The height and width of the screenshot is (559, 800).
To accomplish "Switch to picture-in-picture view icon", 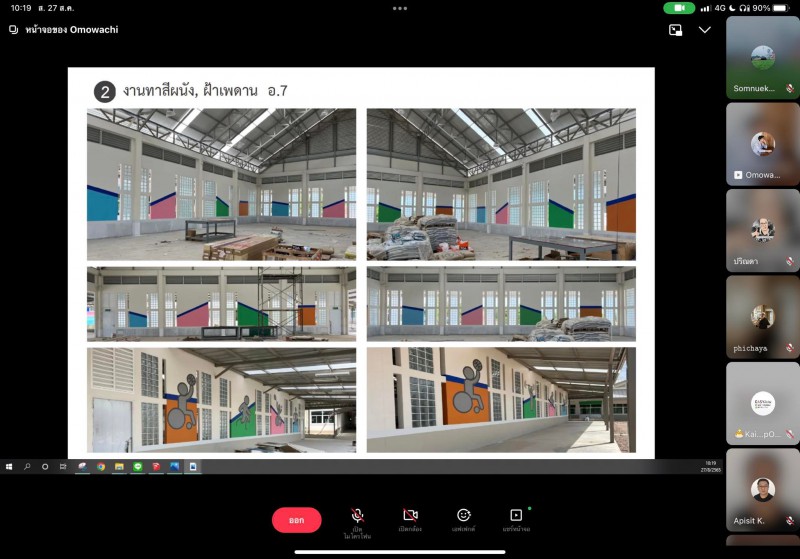I will click(676, 30).
